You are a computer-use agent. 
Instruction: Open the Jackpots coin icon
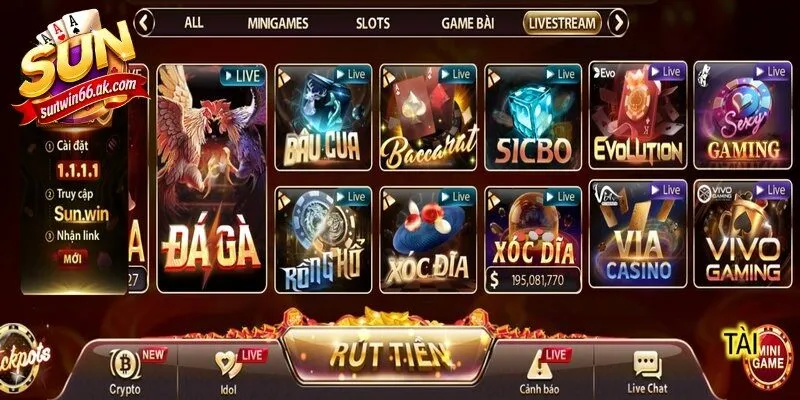point(20,357)
